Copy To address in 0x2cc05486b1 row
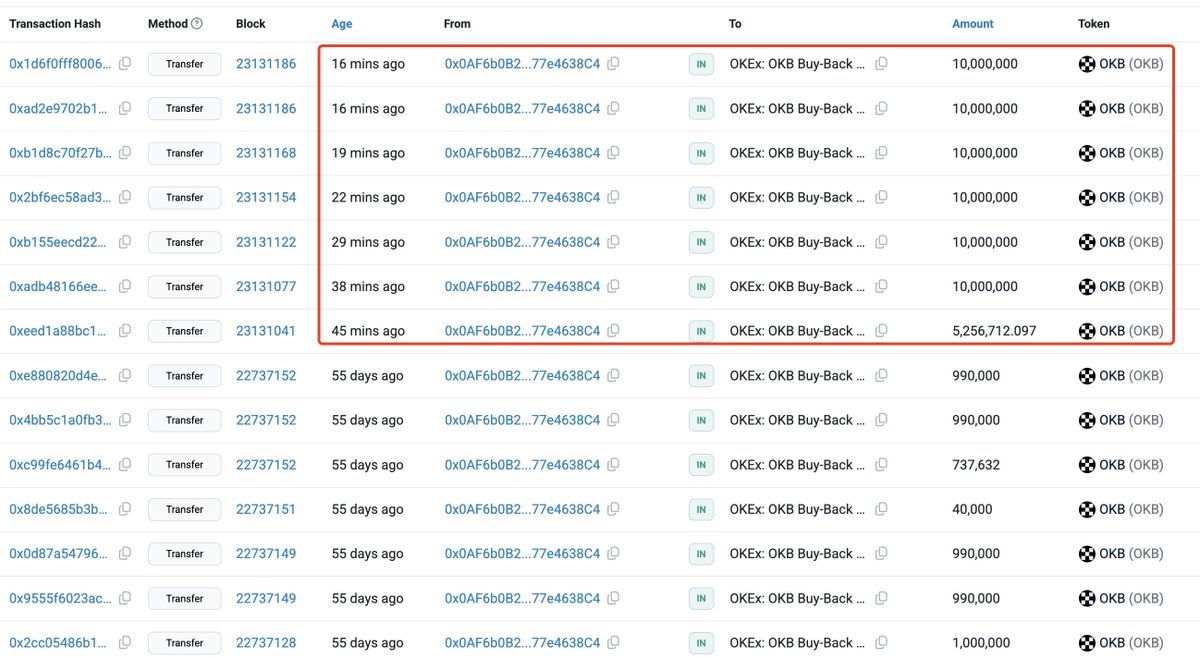The width and height of the screenshot is (1200, 658). click(881, 643)
